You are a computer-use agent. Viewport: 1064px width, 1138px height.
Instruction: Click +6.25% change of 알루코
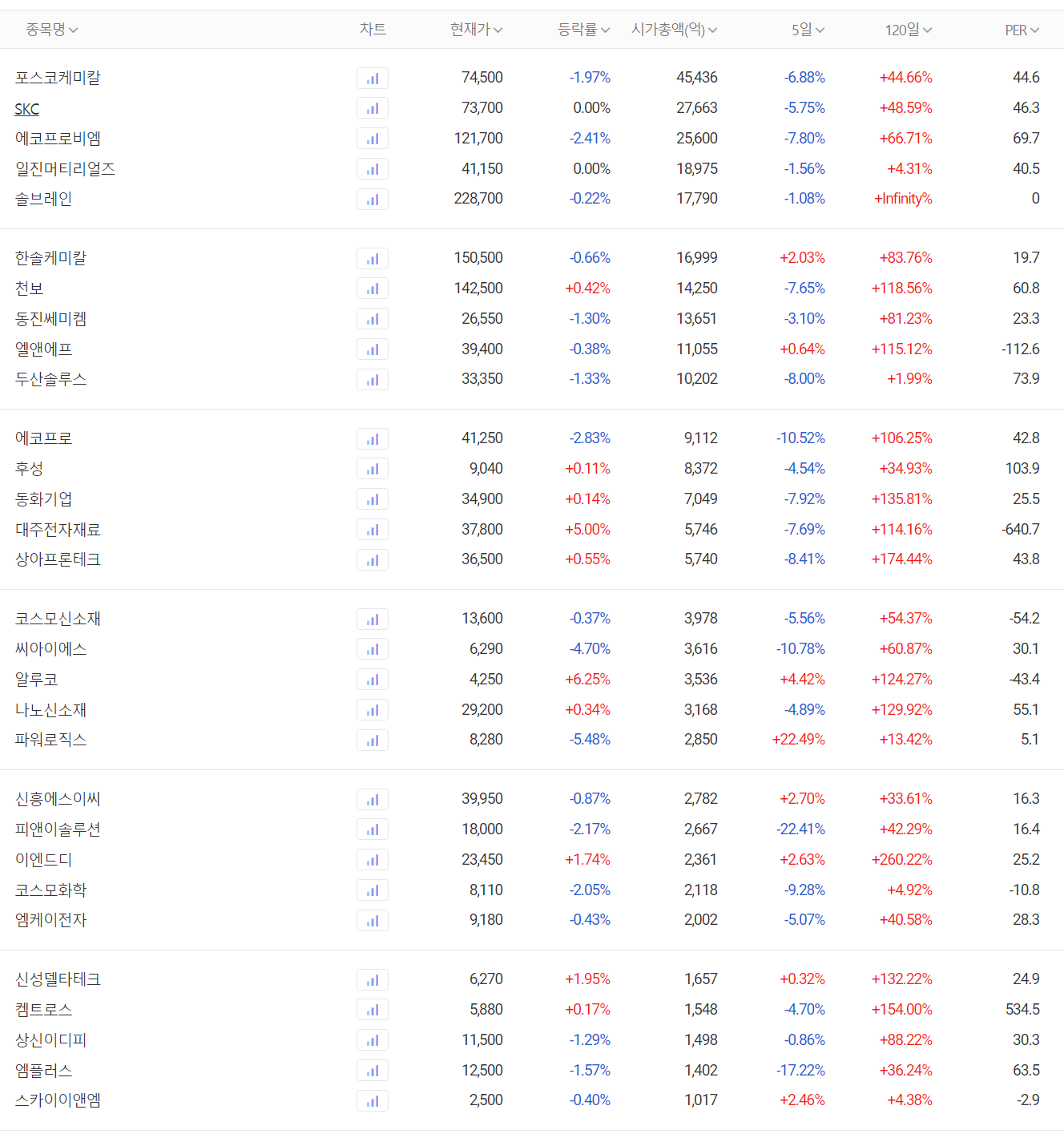coord(588,680)
